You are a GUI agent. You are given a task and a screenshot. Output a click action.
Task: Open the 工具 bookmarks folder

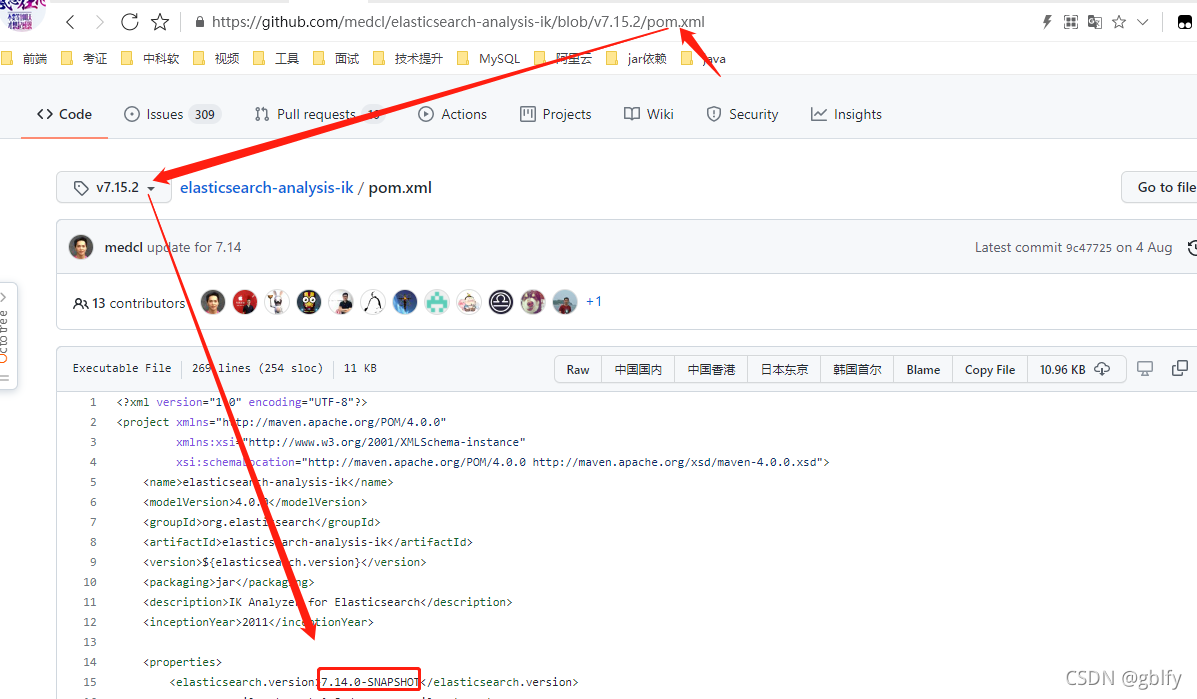click(276, 59)
